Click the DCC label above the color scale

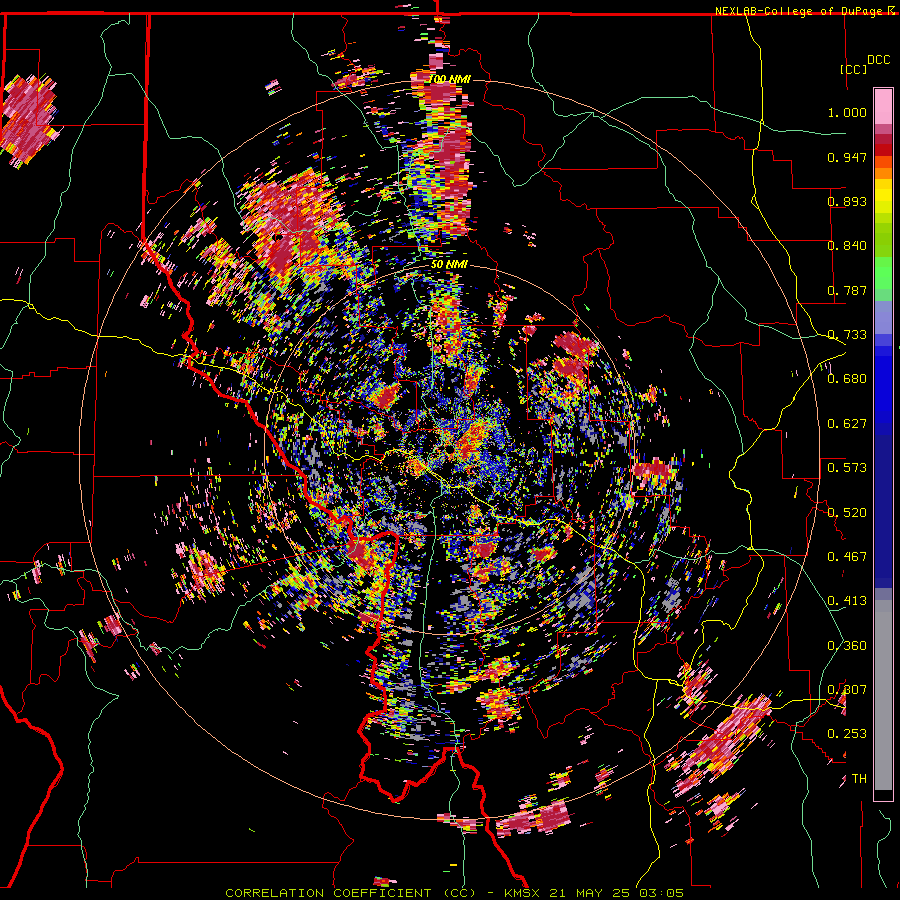(x=878, y=59)
